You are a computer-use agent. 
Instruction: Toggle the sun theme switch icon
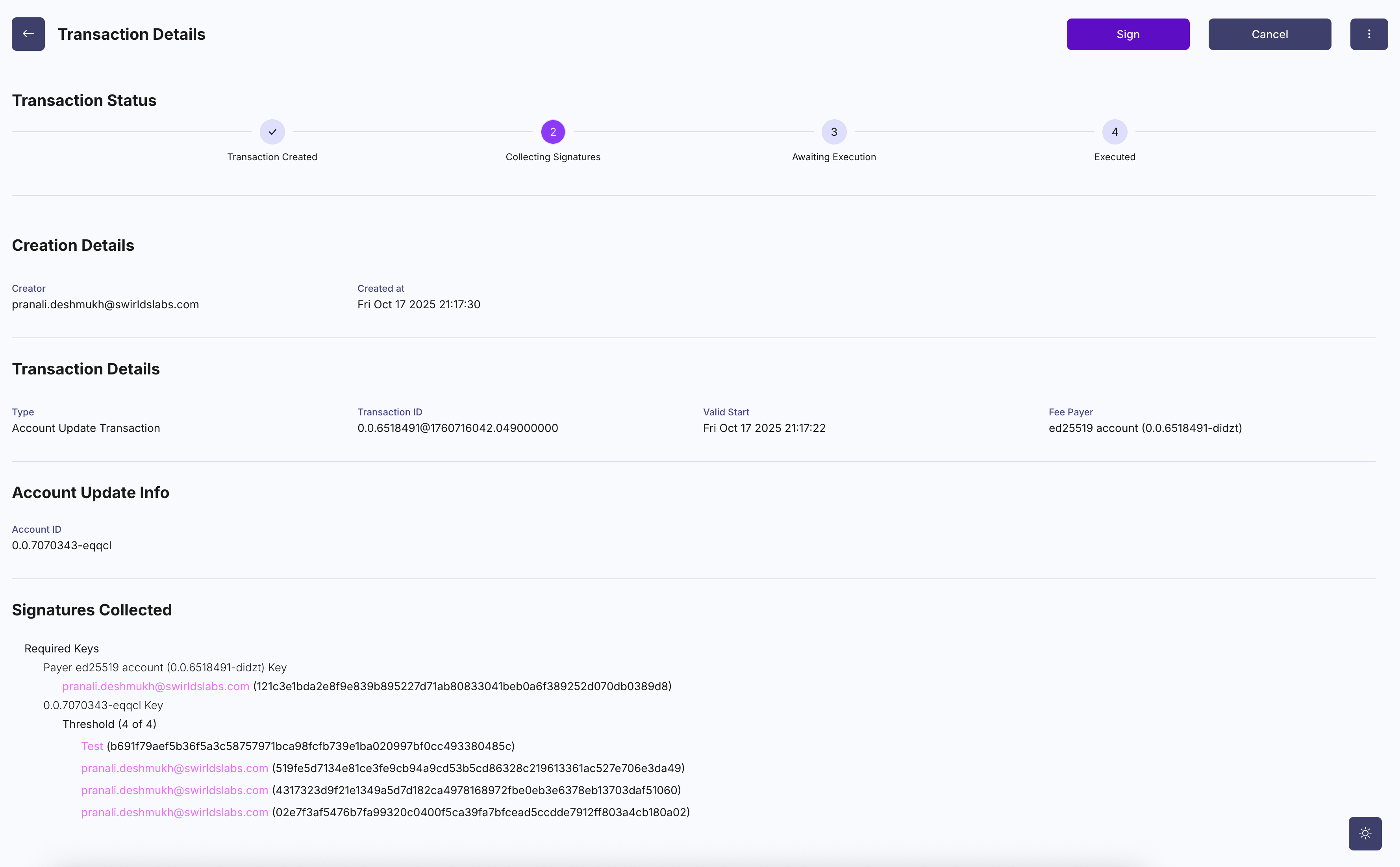pos(1365,833)
